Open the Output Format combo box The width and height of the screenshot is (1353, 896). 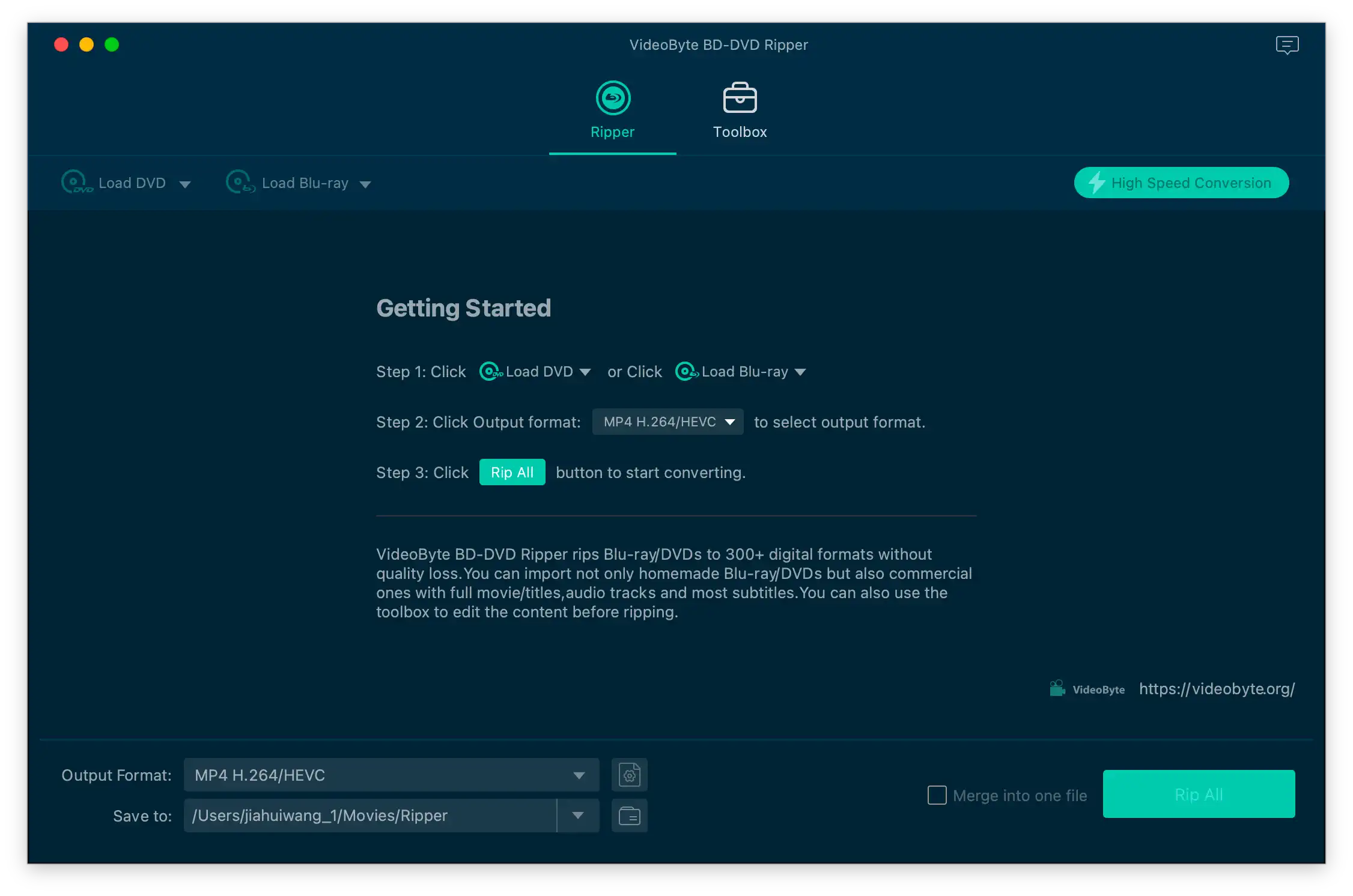tap(391, 775)
